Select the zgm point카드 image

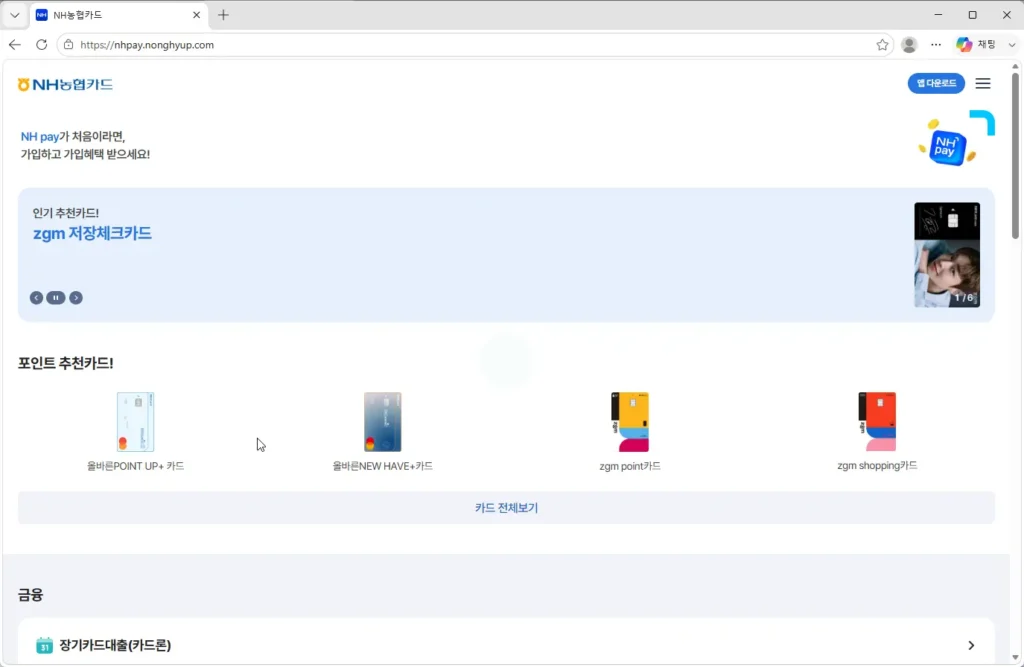(630, 422)
